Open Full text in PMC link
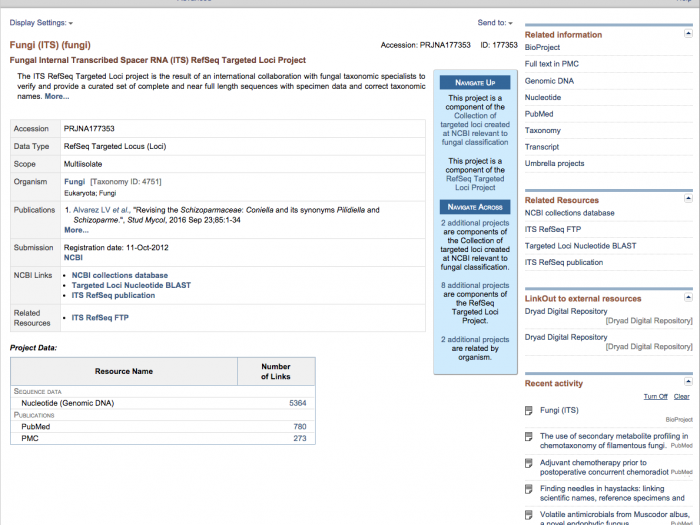The width and height of the screenshot is (700, 525). [x=551, y=64]
